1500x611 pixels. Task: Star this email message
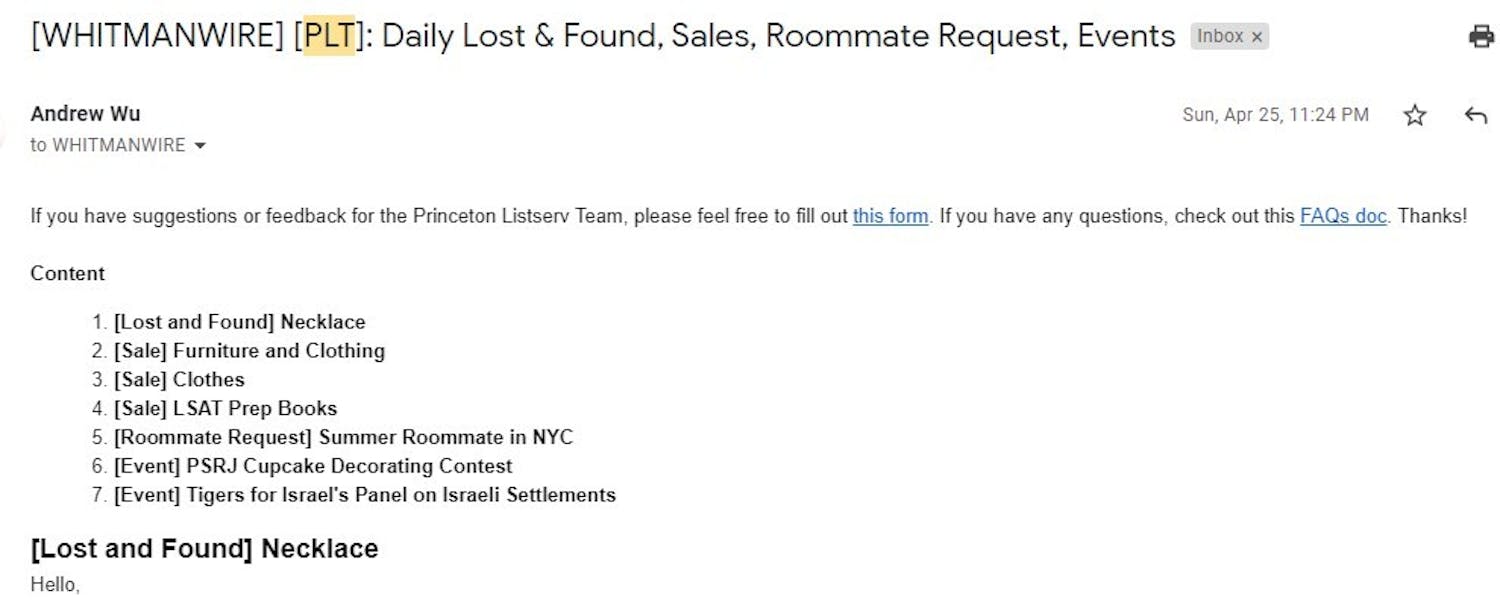[x=1414, y=115]
